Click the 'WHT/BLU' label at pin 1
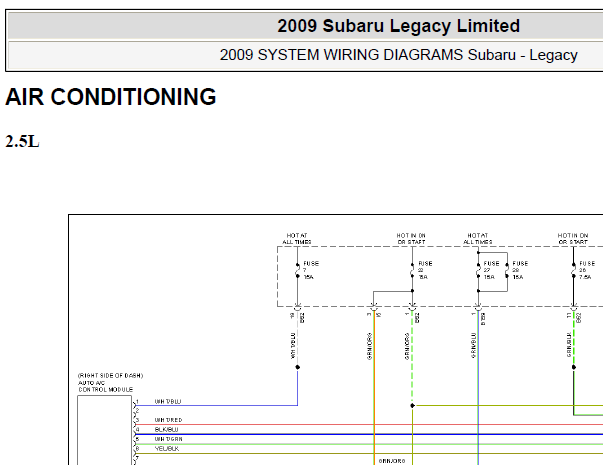Viewport: 603px width, 465px height. [168, 402]
